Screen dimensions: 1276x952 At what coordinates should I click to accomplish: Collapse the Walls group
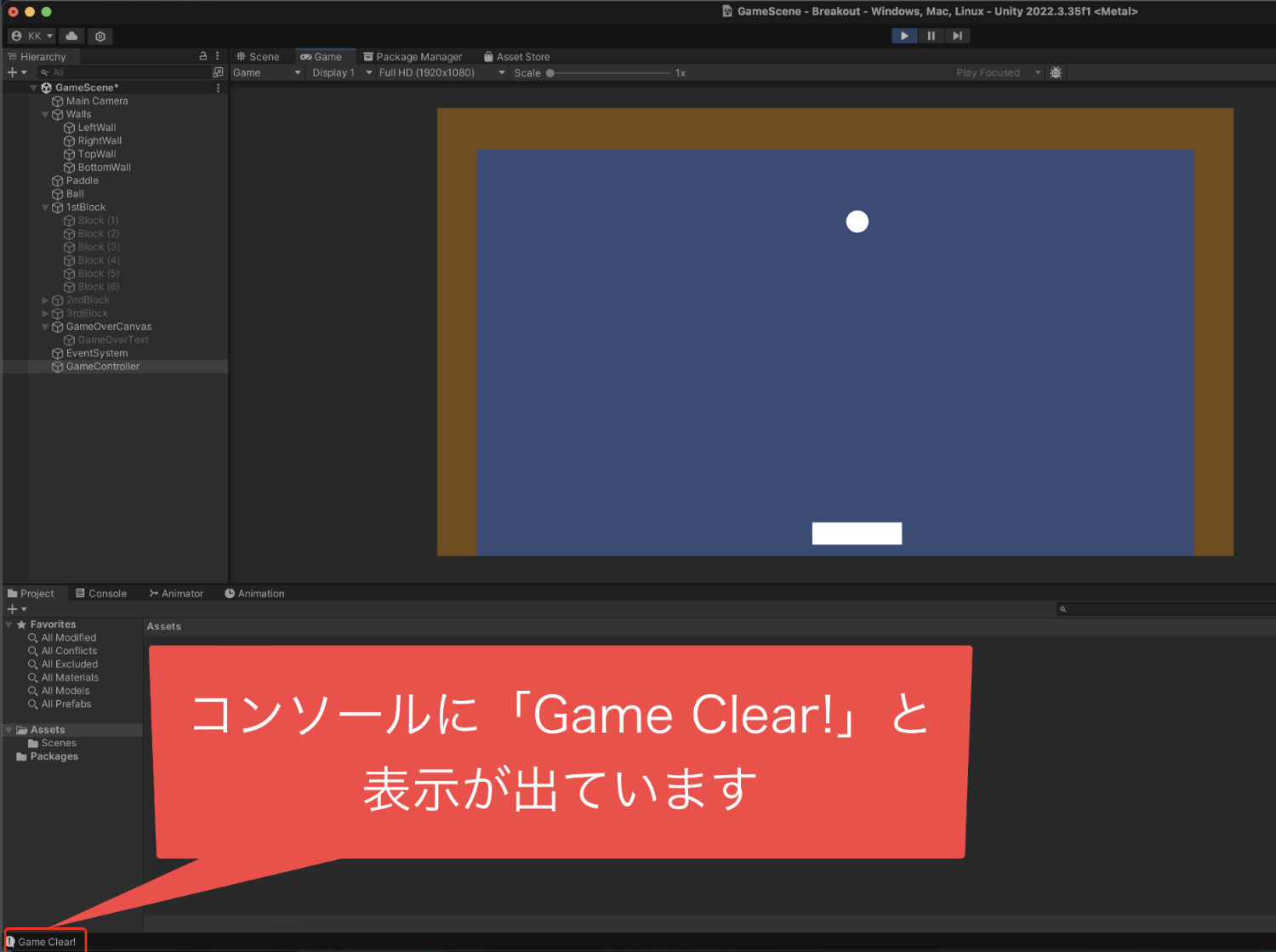pos(45,114)
